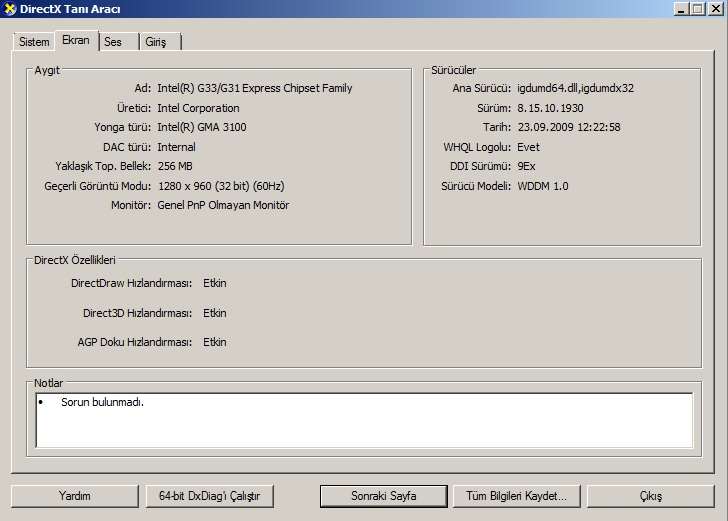Click the 'Internal' DAC type value
Screen dimensions: 728x521
tap(176, 147)
